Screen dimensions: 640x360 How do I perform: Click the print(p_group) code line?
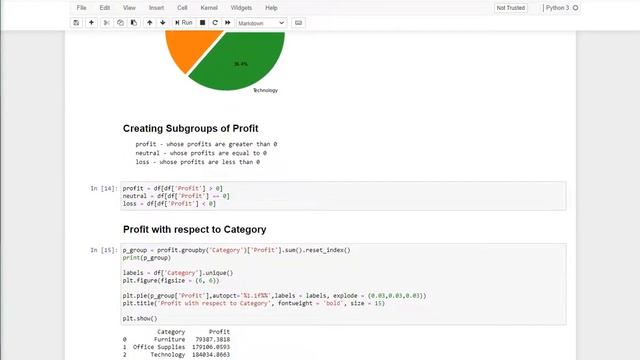pyautogui.click(x=147, y=258)
